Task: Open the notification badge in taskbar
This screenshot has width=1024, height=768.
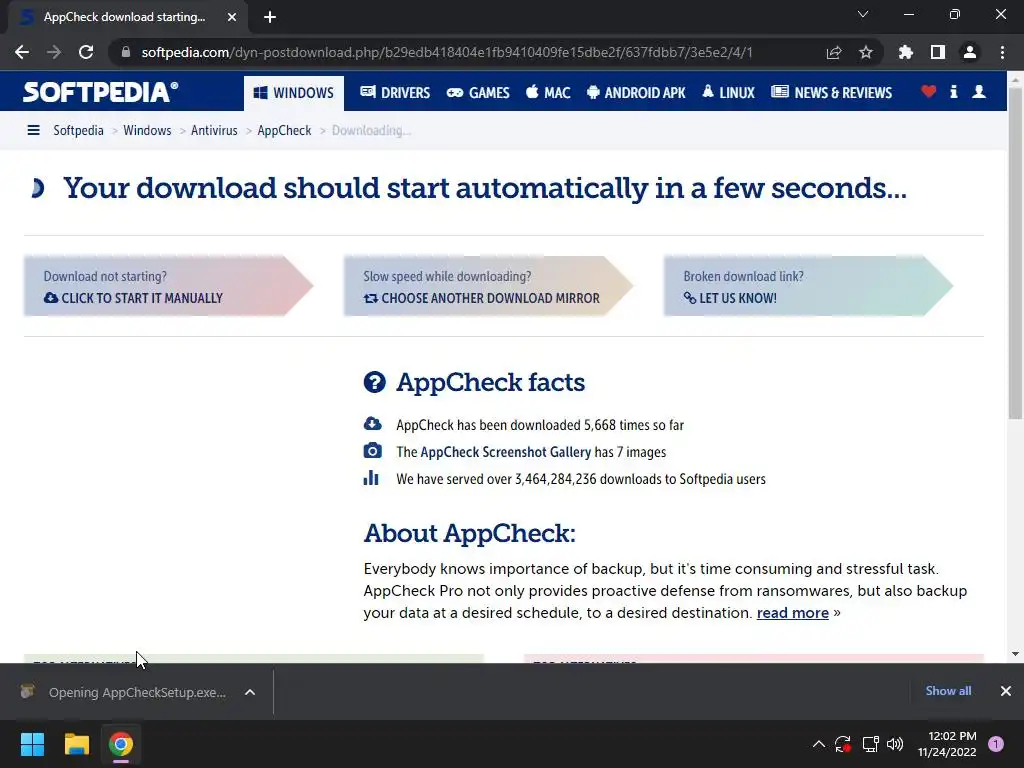Action: 996,744
